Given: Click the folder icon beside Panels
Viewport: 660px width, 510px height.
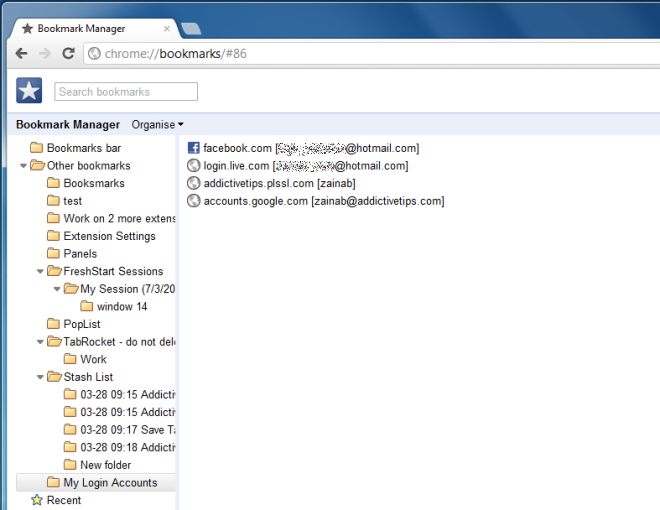Looking at the screenshot, I should tap(53, 253).
